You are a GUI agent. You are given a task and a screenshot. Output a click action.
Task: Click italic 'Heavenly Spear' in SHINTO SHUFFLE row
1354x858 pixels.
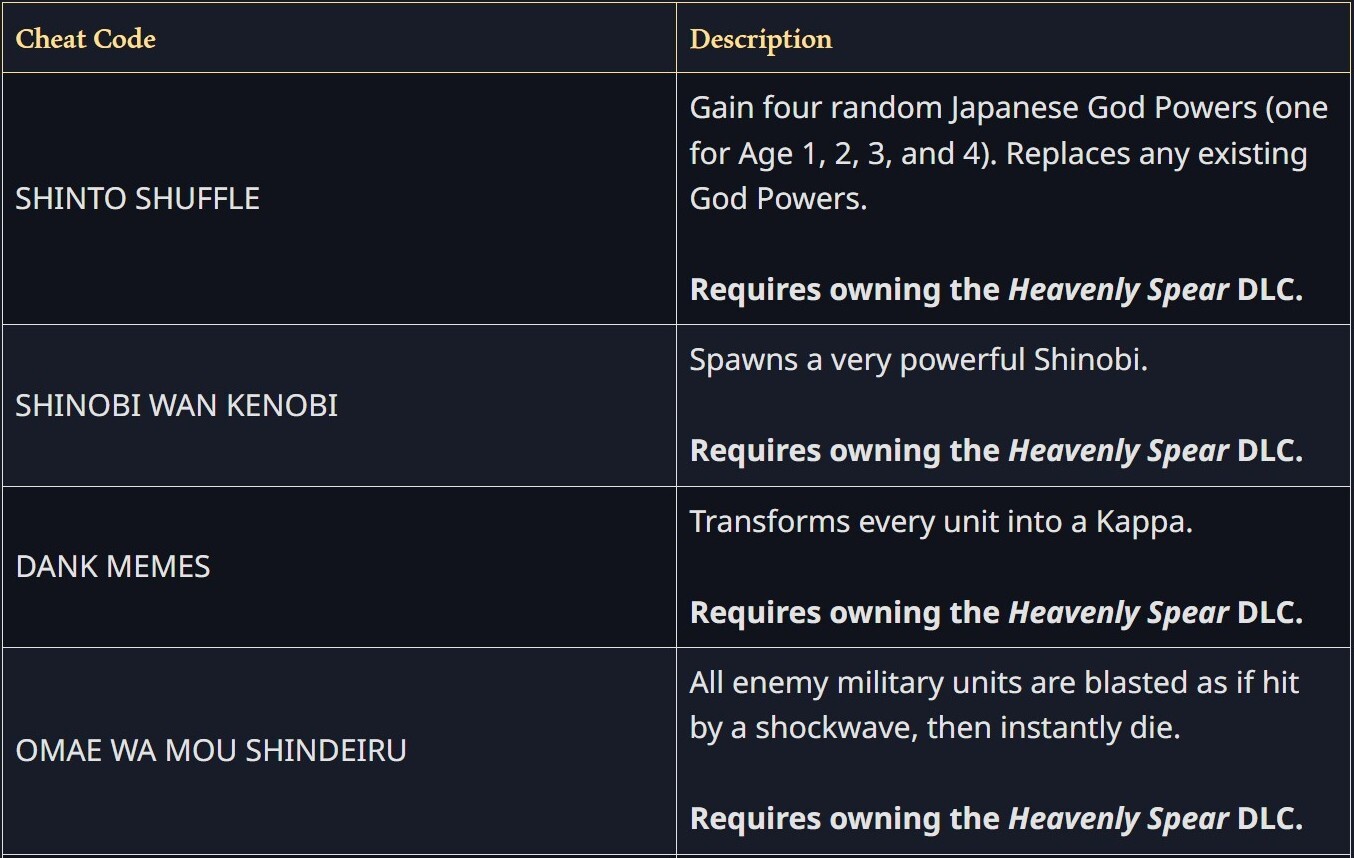pyautogui.click(x=1118, y=290)
